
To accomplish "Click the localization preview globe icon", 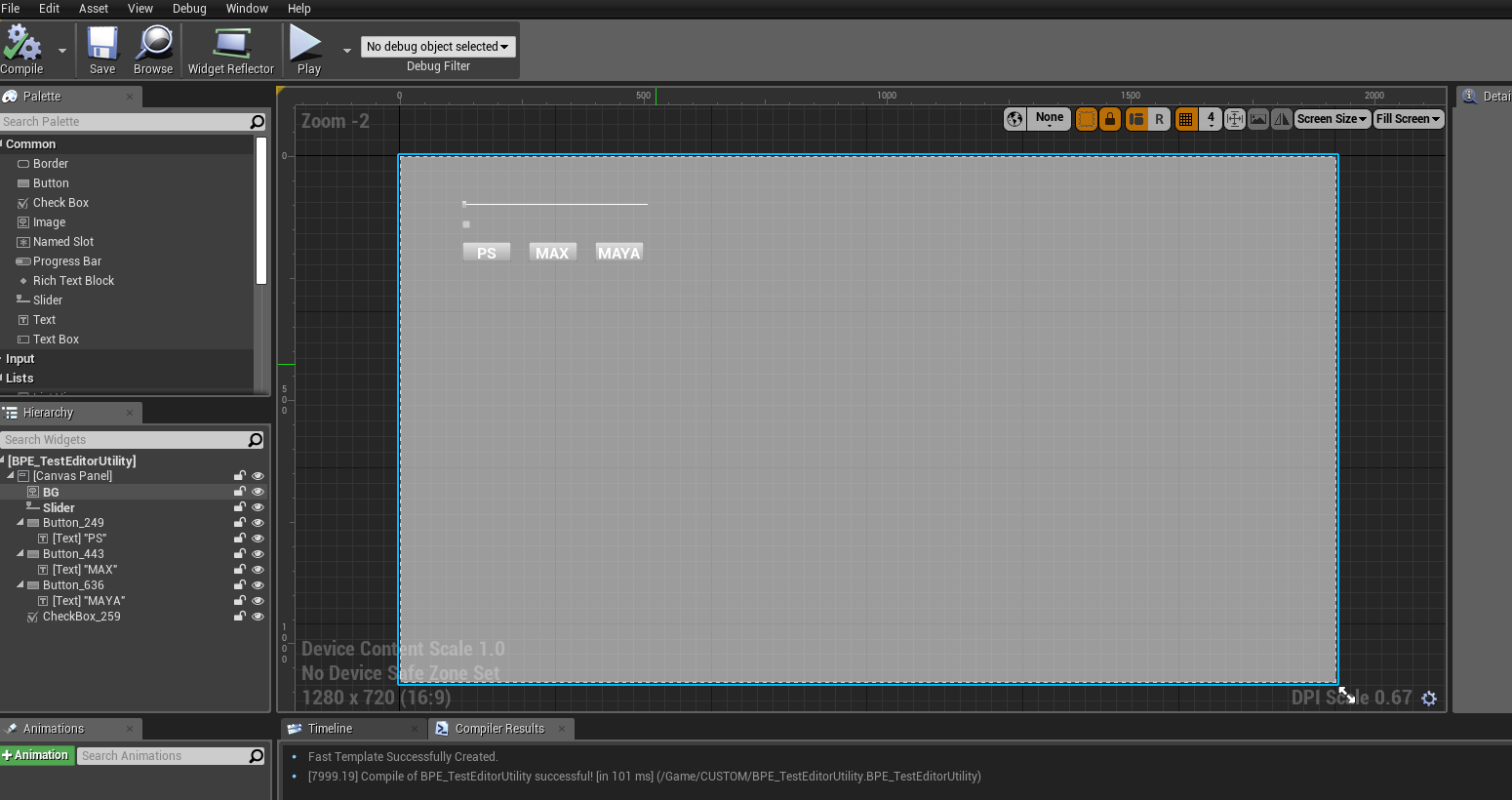I will (x=1015, y=118).
